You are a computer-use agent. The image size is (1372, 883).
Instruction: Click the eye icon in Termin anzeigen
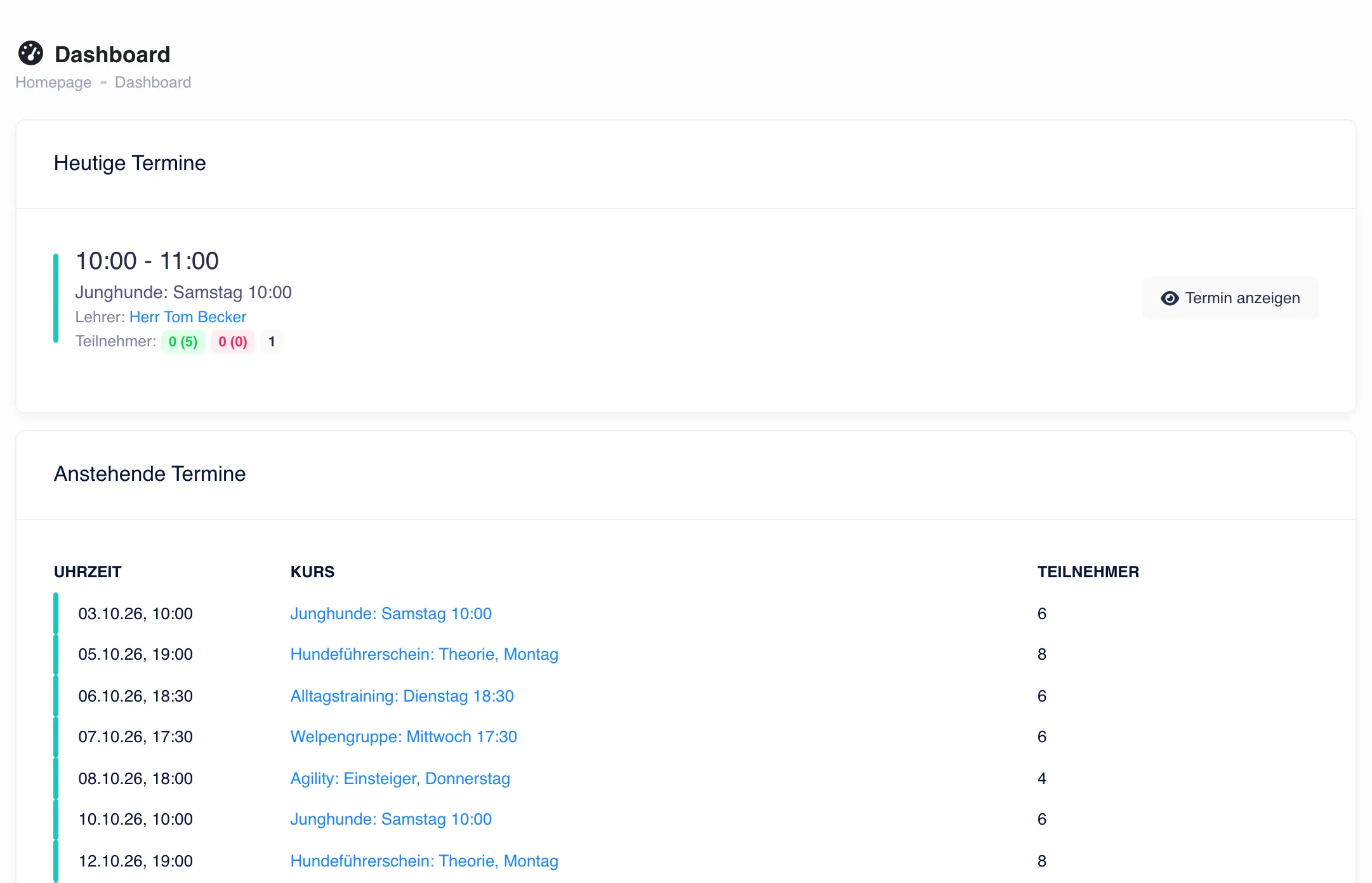point(1170,298)
